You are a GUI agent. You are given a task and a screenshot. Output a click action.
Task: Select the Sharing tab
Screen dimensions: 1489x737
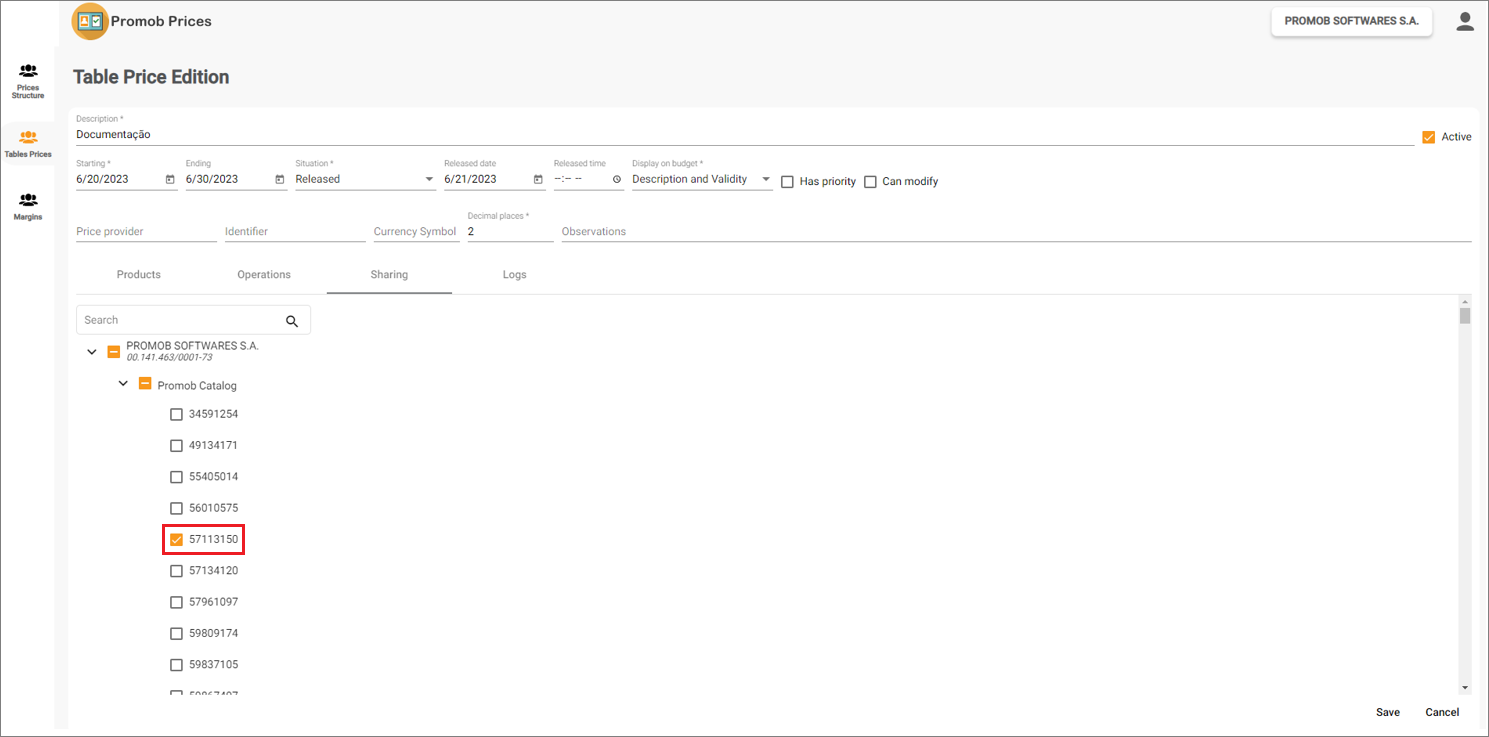coord(389,275)
